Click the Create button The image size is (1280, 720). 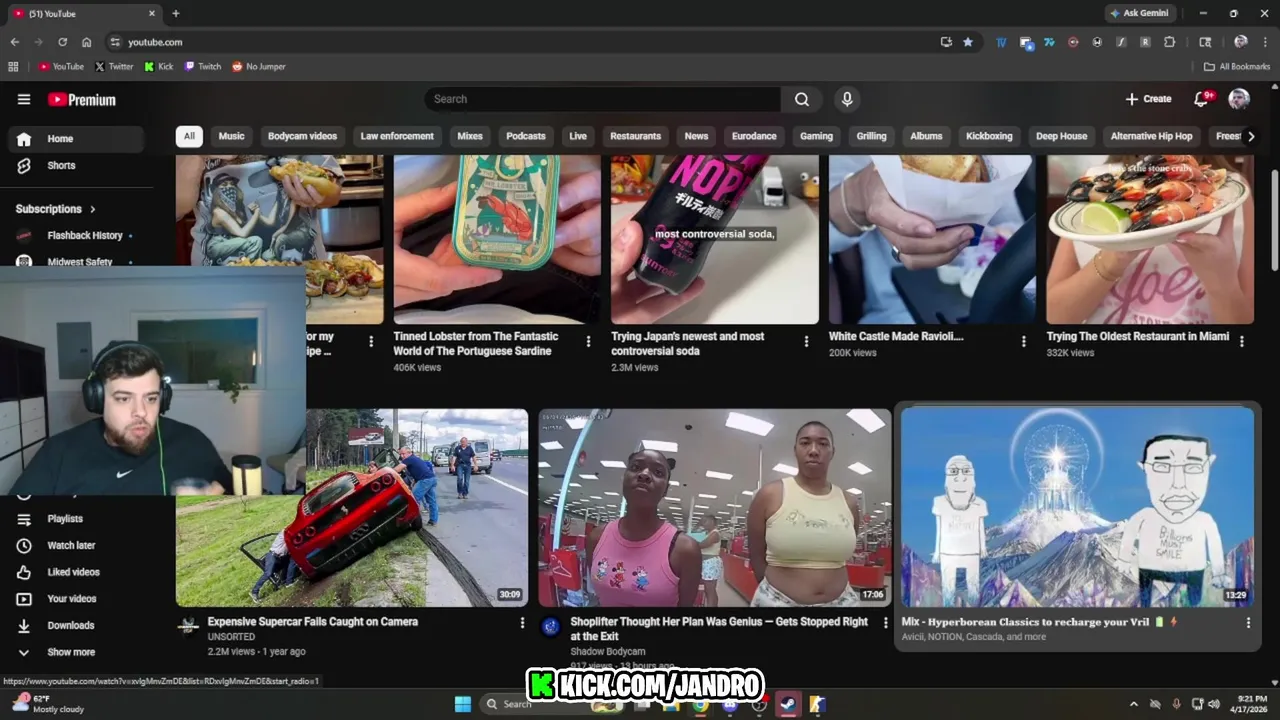click(1148, 99)
